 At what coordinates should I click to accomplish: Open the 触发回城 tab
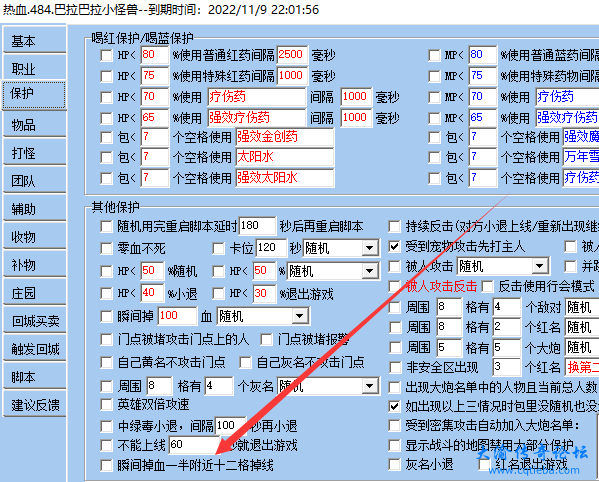pyautogui.click(x=34, y=348)
